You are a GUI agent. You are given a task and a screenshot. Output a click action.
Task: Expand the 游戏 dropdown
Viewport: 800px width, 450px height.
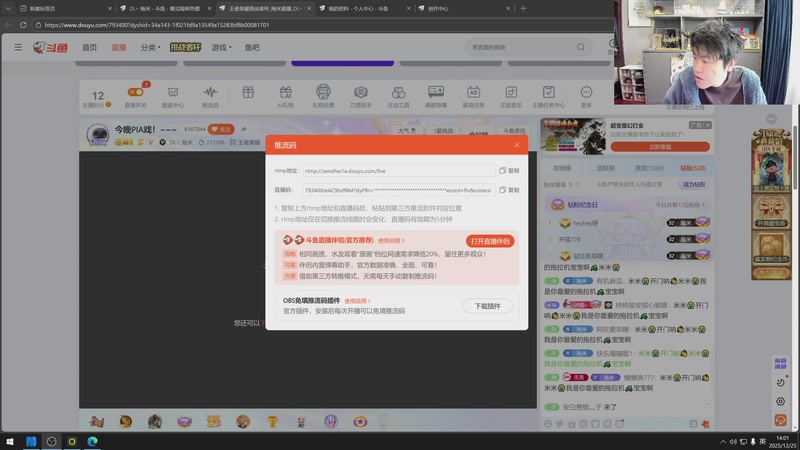(x=221, y=47)
